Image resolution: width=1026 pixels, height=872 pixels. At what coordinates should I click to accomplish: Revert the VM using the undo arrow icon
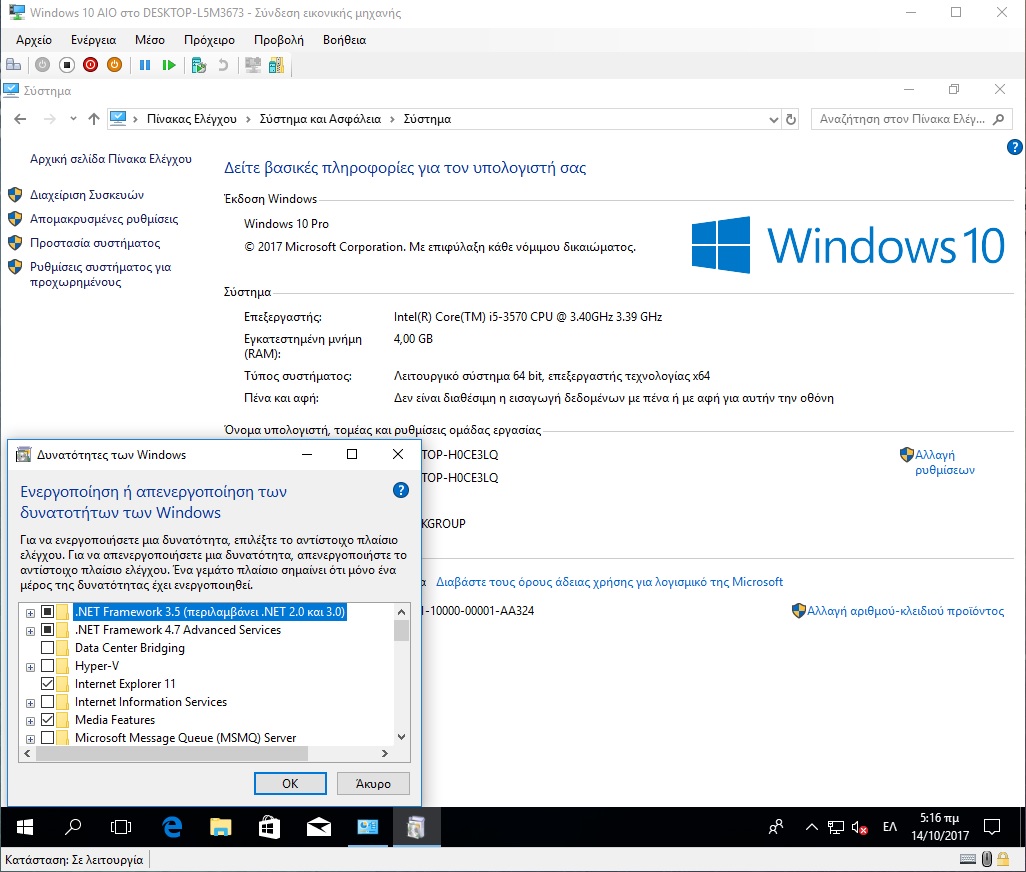[x=223, y=65]
